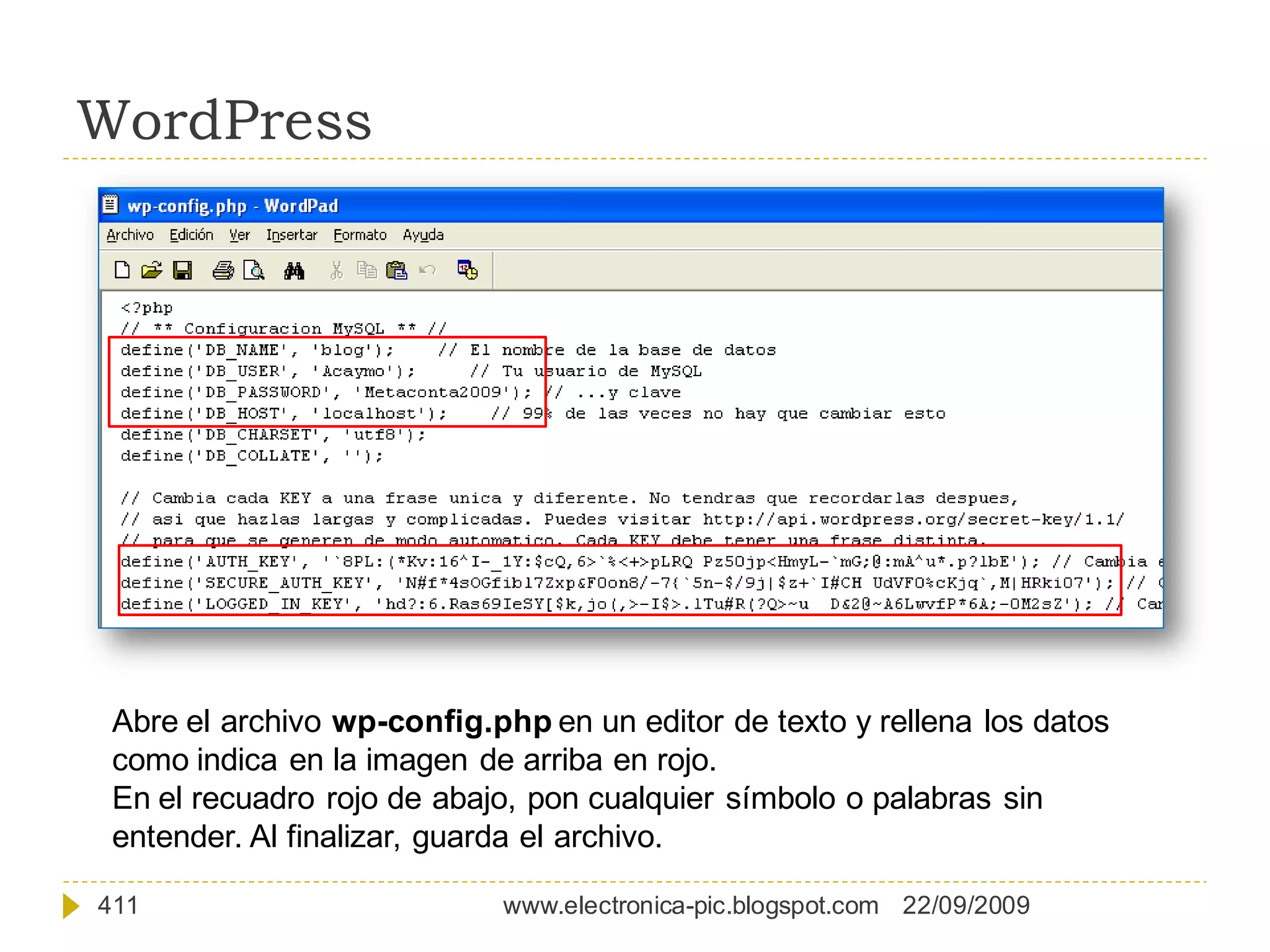Image resolution: width=1270 pixels, height=952 pixels.
Task: Click the 'para que se generen' comment line
Action: pos(553,540)
